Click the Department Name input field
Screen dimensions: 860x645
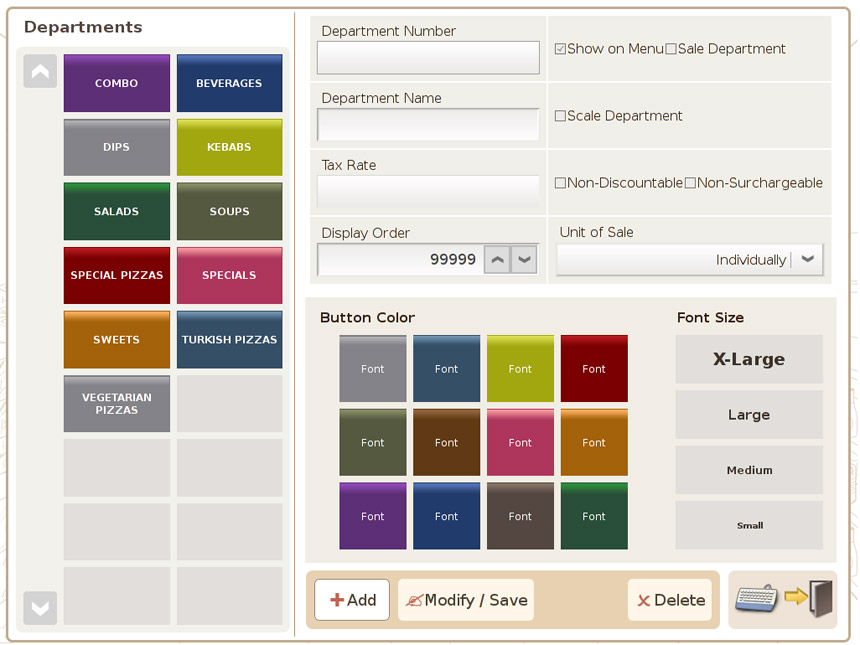(428, 125)
